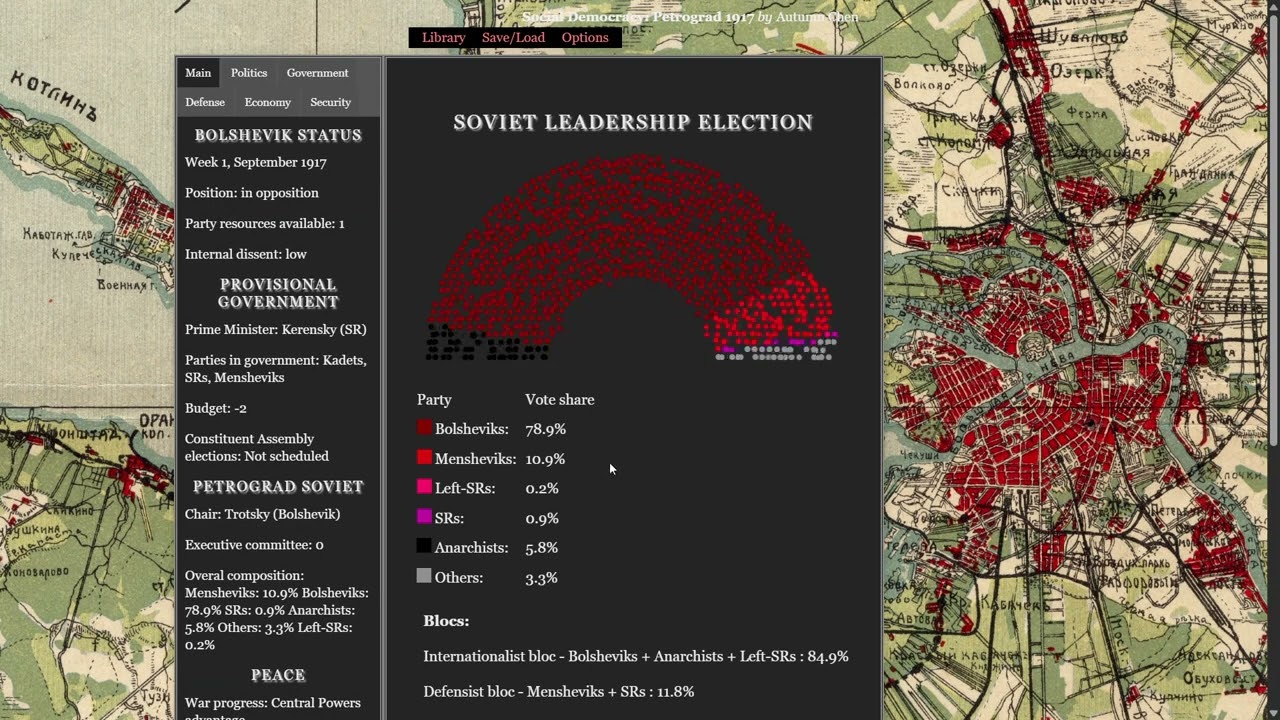Click Executive committee: 0 line
The height and width of the screenshot is (720, 1280).
pyautogui.click(x=254, y=545)
